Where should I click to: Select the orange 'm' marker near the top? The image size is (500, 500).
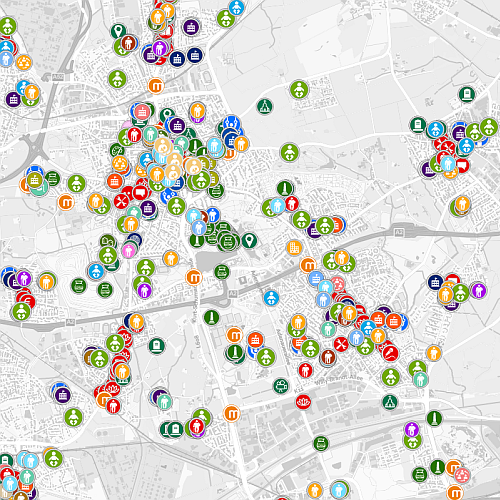click(x=156, y=86)
